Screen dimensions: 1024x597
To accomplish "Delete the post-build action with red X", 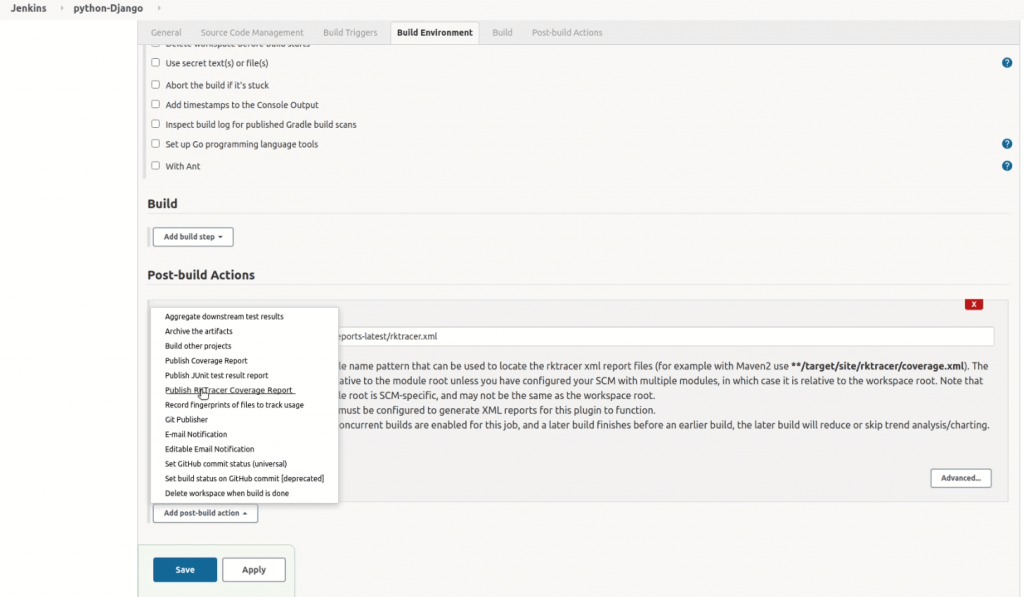I will click(973, 304).
